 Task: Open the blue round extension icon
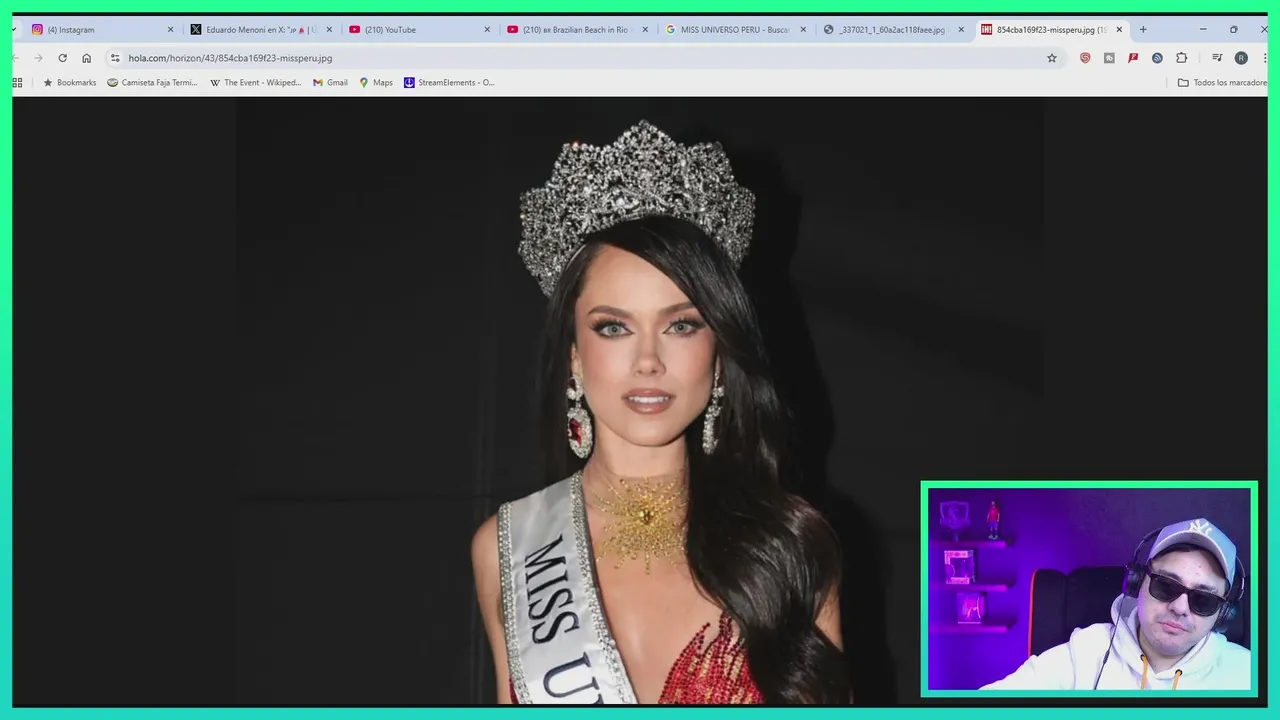(1157, 58)
